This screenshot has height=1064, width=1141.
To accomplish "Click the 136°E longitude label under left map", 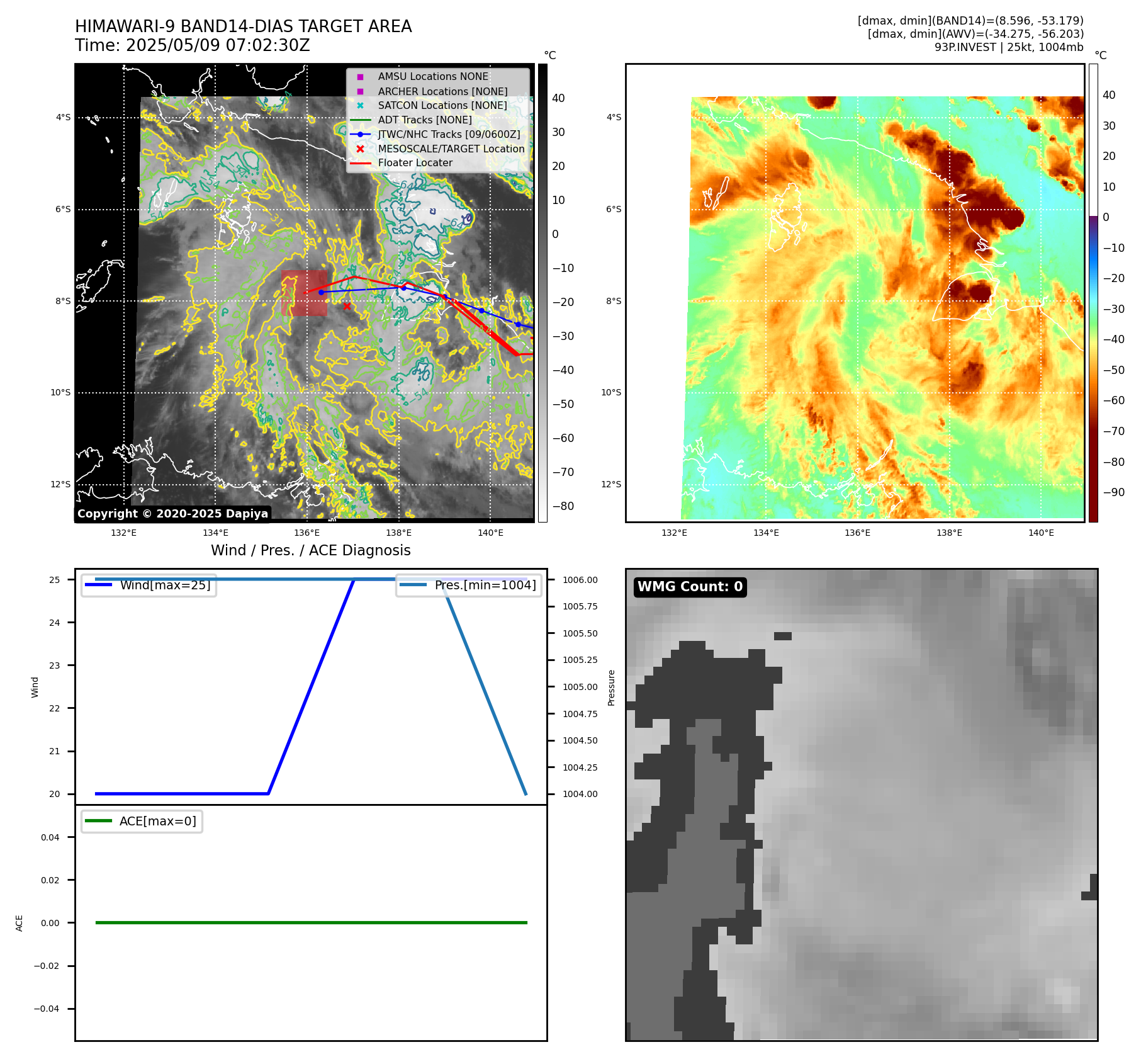I will 306,533.
